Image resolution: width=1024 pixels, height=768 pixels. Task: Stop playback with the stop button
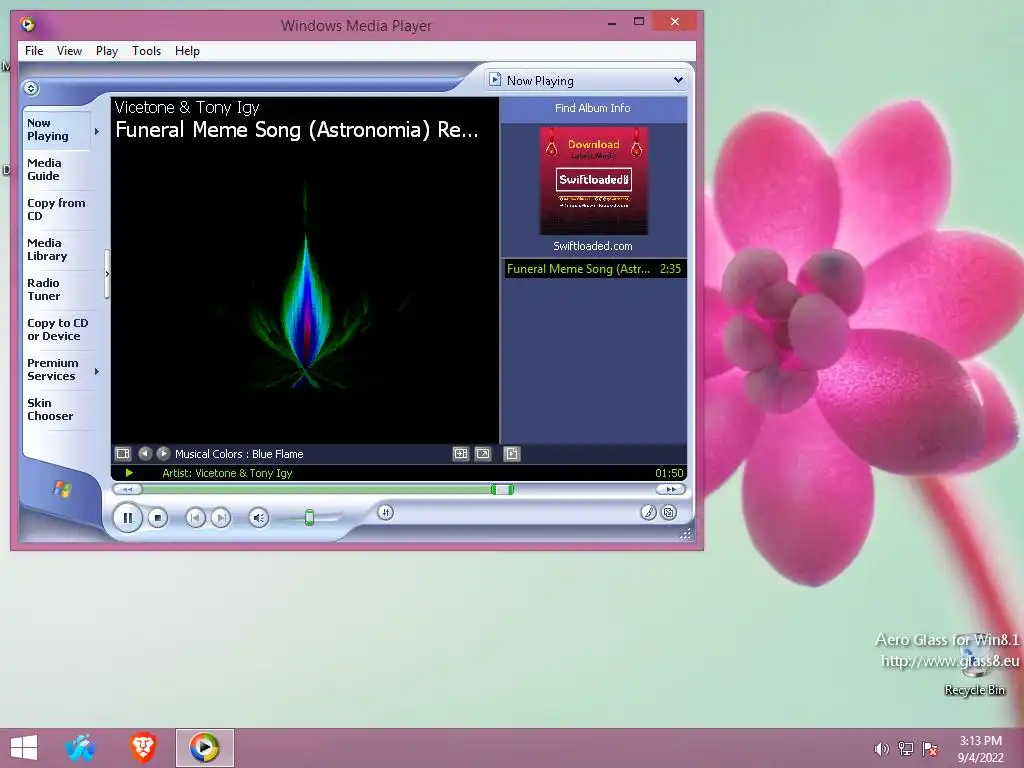click(157, 518)
